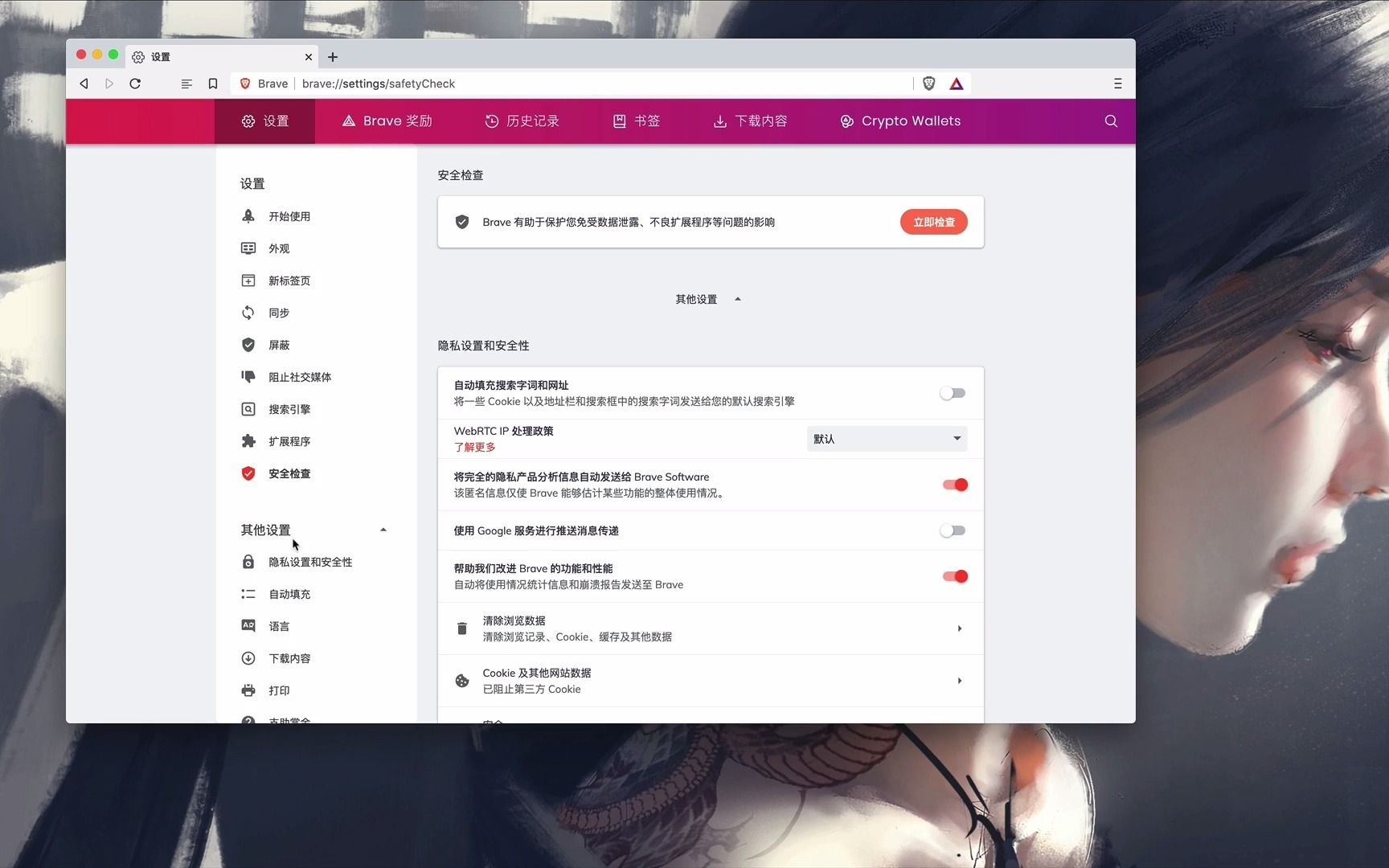
Task: Open Cookie 及其他网站数据 via its arrow
Action: coord(960,681)
